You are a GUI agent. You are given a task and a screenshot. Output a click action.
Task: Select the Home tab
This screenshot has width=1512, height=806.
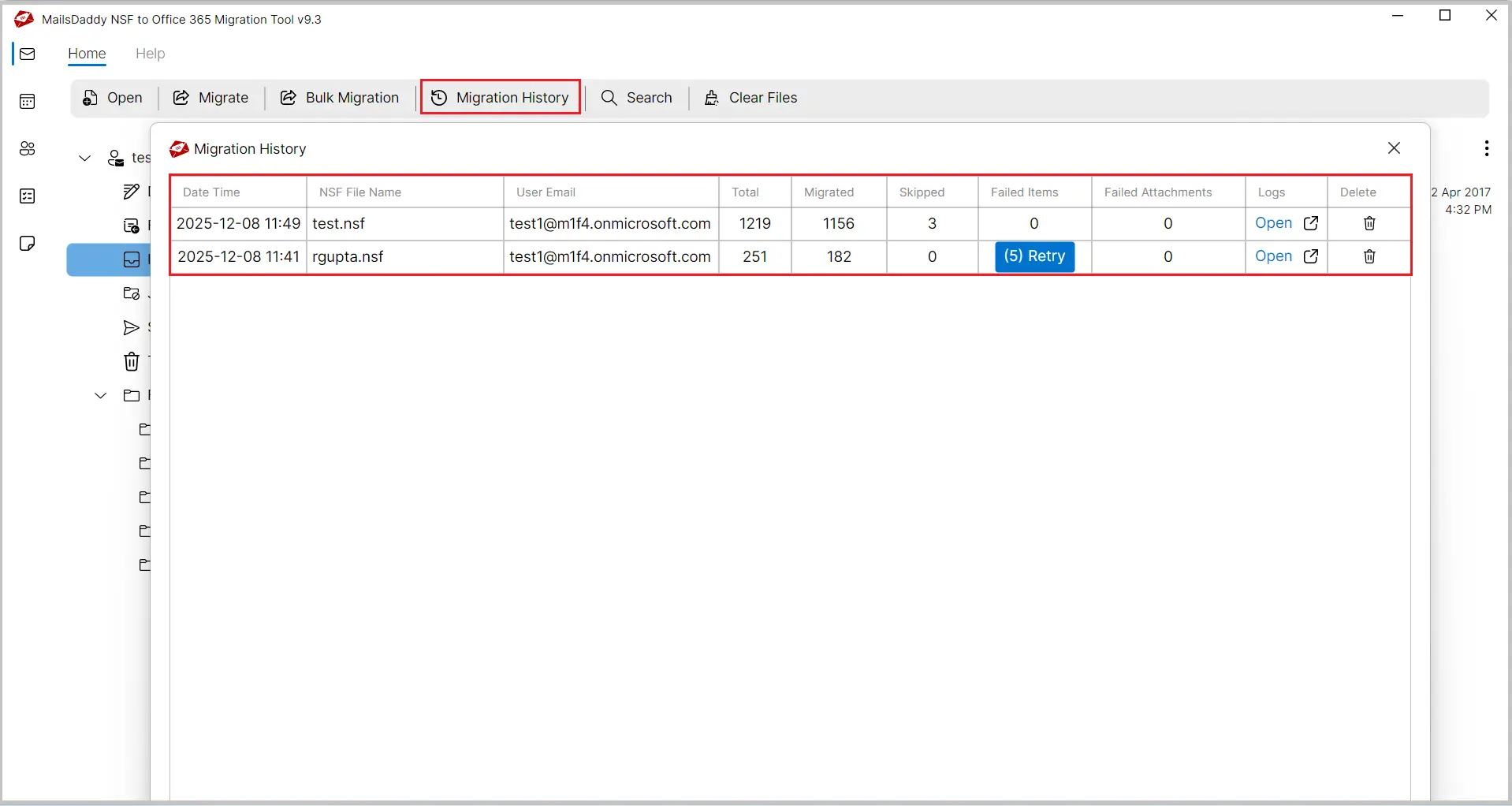87,54
